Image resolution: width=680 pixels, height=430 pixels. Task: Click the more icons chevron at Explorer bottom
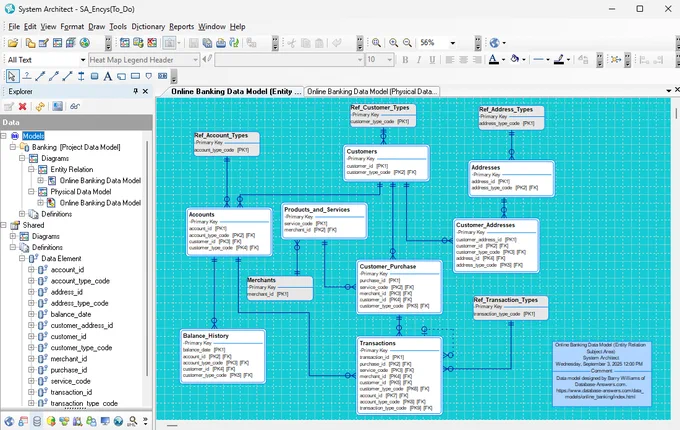pos(145,421)
